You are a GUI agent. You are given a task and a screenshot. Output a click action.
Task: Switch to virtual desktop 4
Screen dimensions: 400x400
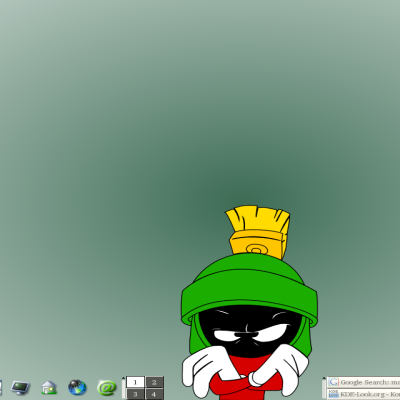click(154, 394)
